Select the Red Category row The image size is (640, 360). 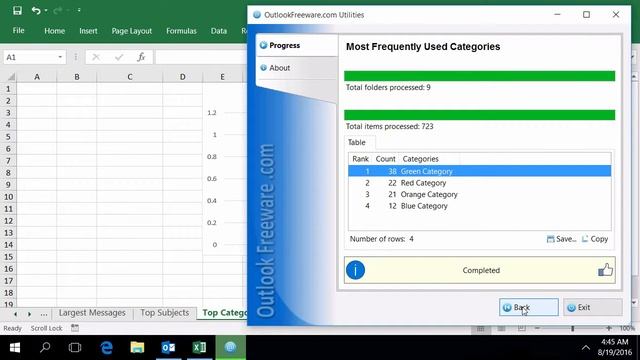pyautogui.click(x=480, y=183)
